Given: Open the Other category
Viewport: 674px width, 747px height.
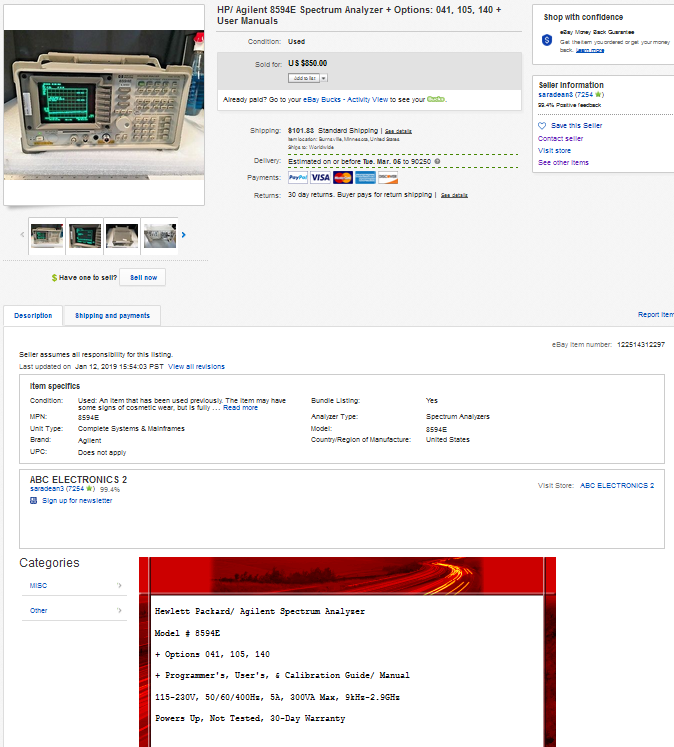Looking at the screenshot, I should tap(39, 611).
